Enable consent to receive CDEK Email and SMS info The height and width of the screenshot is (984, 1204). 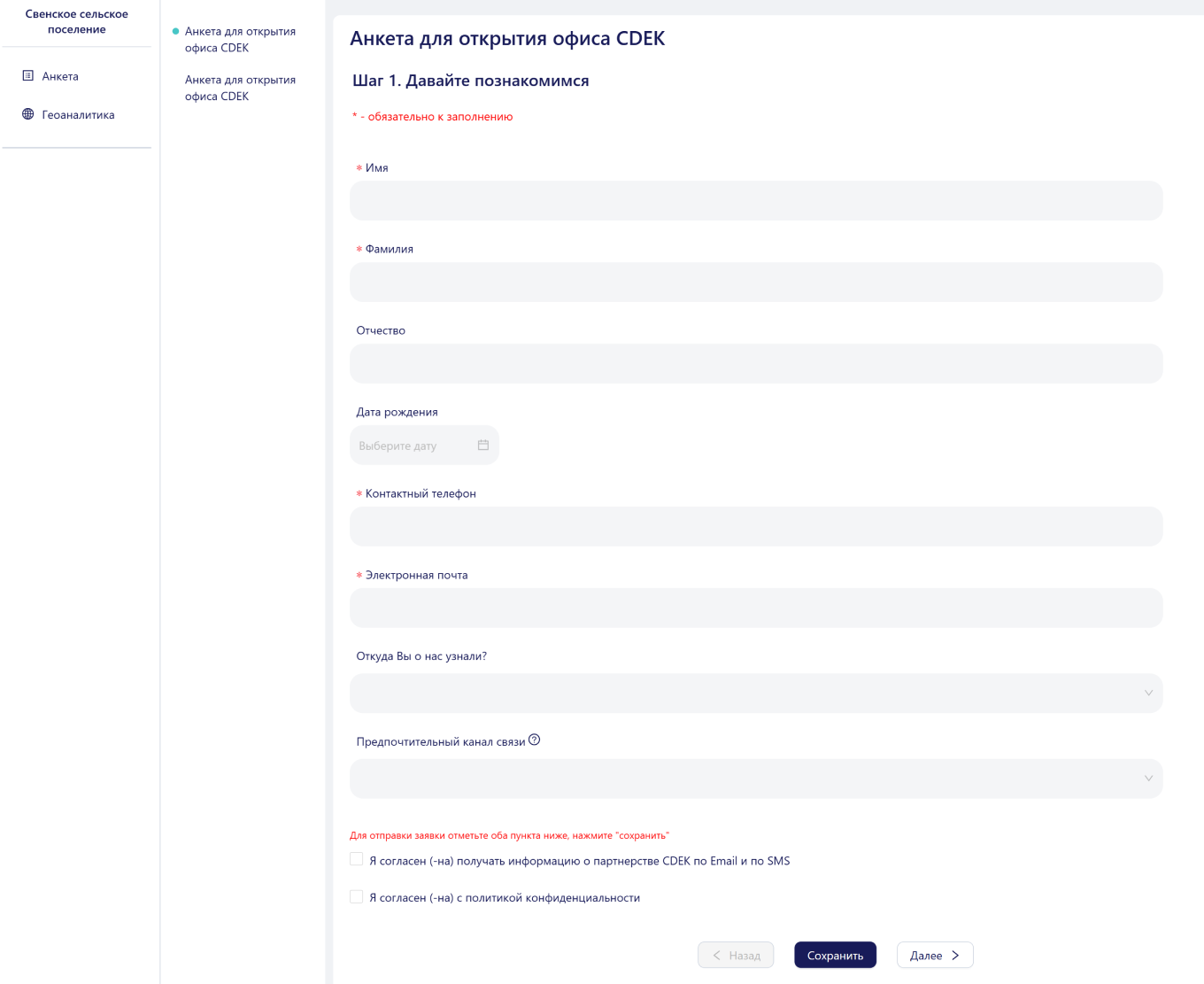(356, 859)
